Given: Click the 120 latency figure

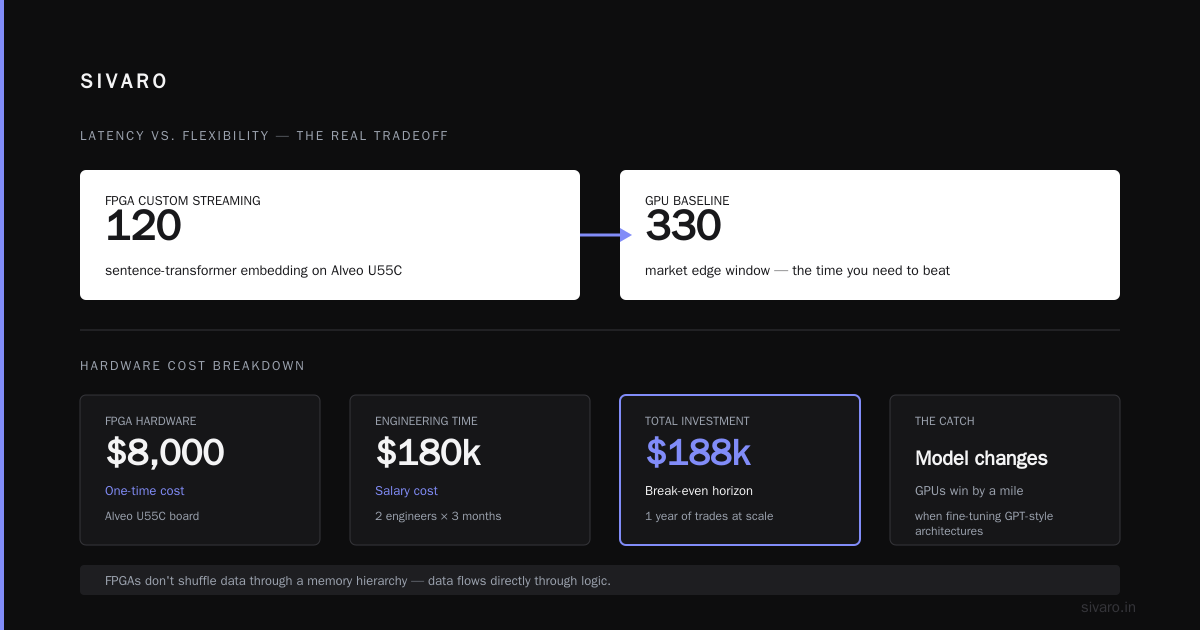Looking at the screenshot, I should click(x=143, y=227).
